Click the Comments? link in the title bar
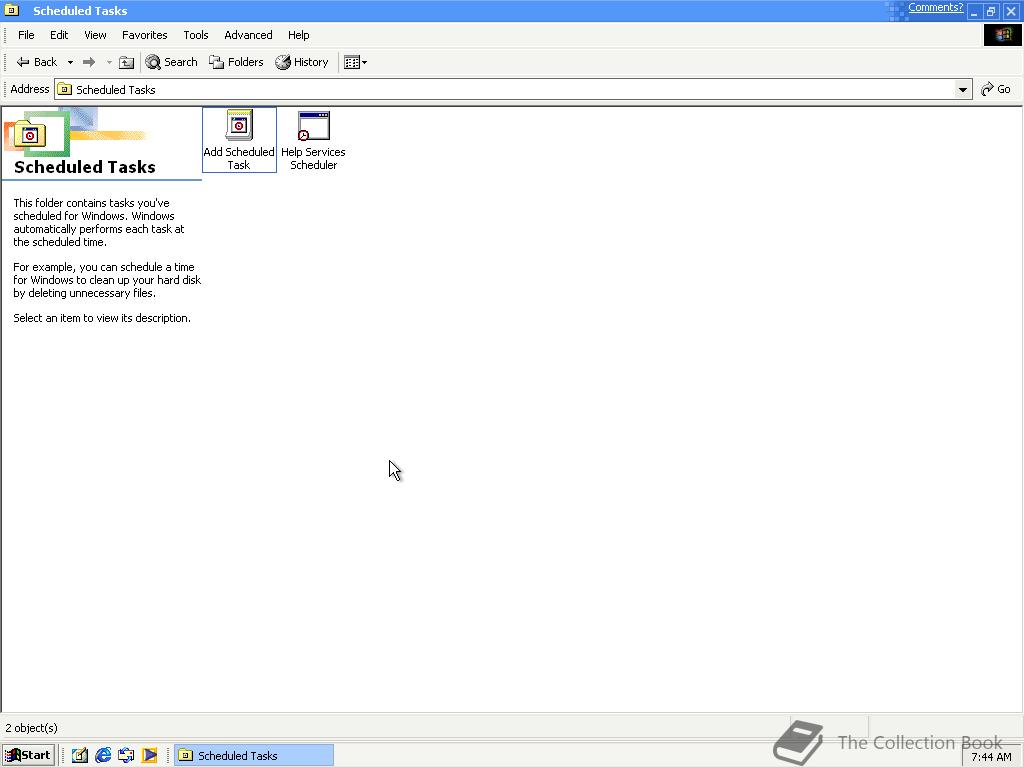 [x=935, y=8]
